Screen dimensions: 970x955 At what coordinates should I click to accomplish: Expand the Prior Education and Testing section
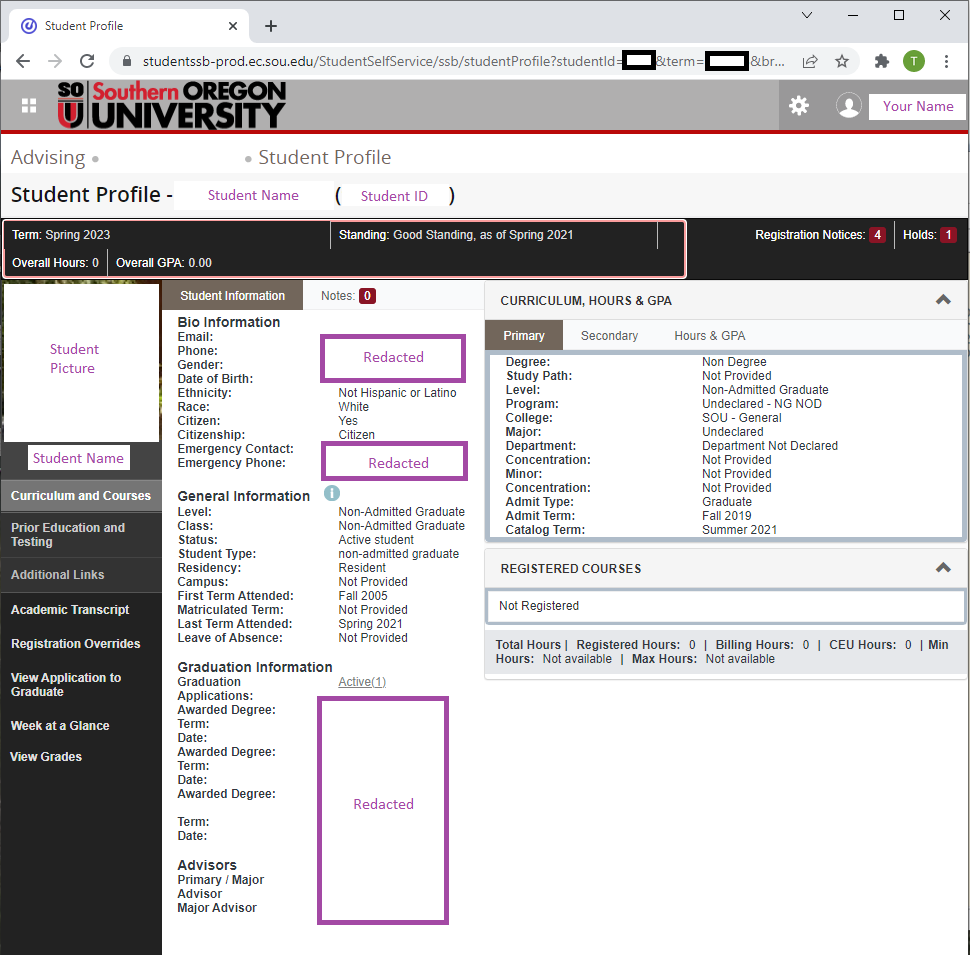[x=68, y=534]
